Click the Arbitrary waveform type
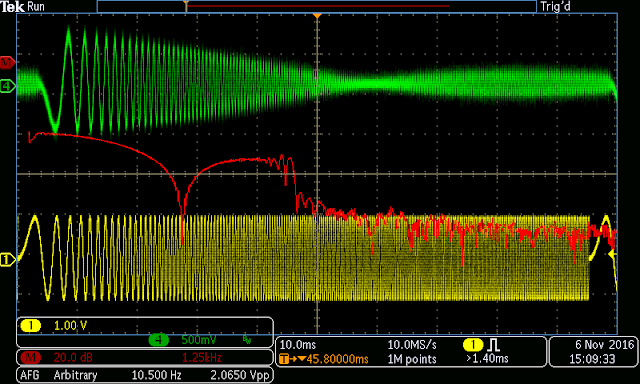 pyautogui.click(x=75, y=375)
